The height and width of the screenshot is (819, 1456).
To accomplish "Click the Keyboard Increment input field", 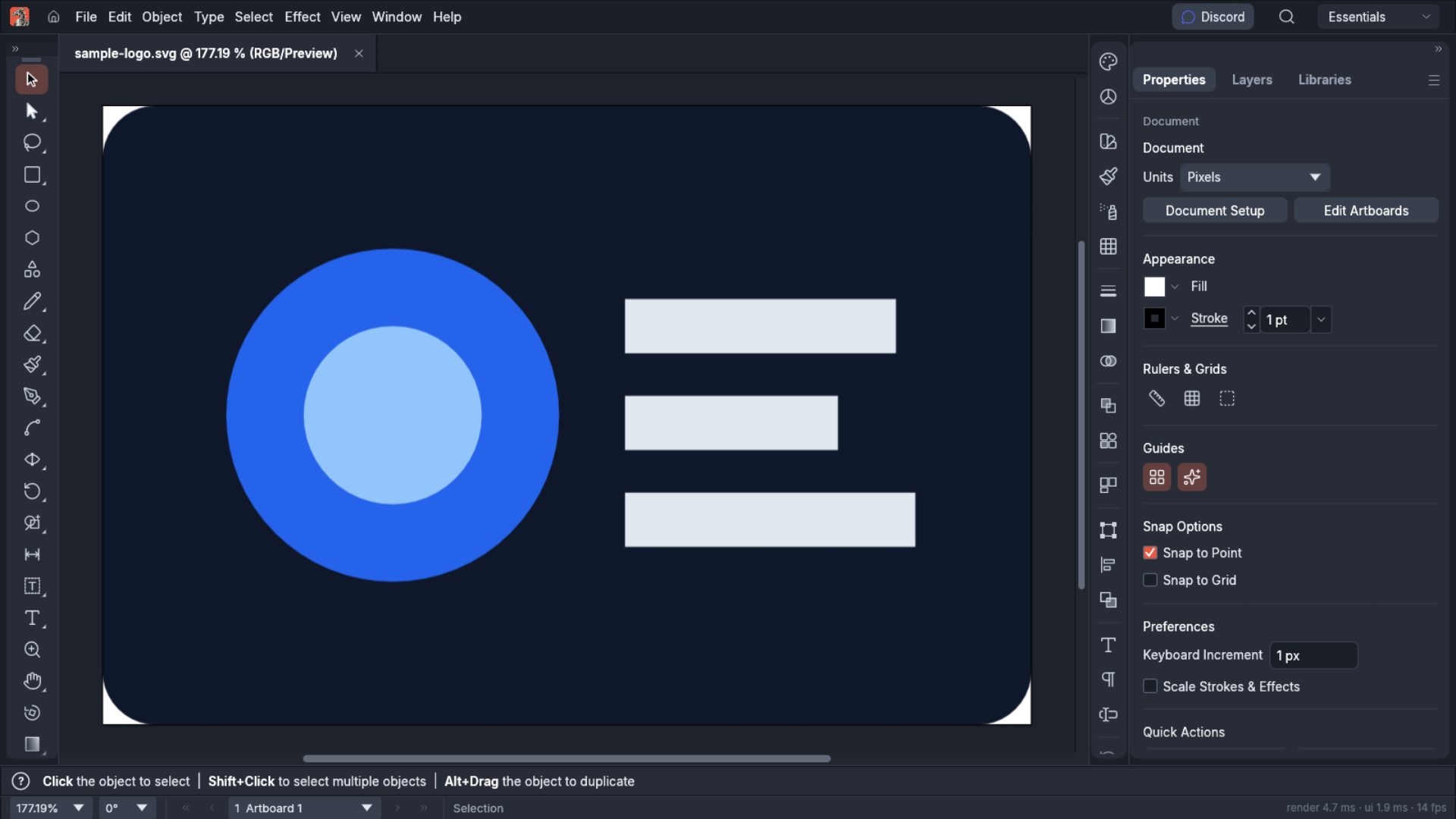I will tap(1313, 656).
